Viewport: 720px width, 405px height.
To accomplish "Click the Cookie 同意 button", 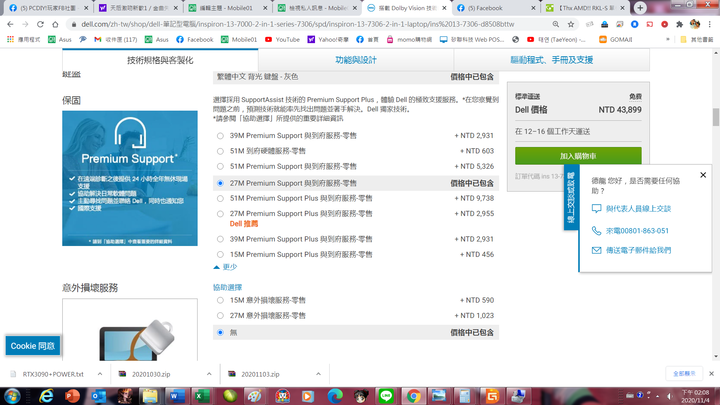I will [33, 346].
